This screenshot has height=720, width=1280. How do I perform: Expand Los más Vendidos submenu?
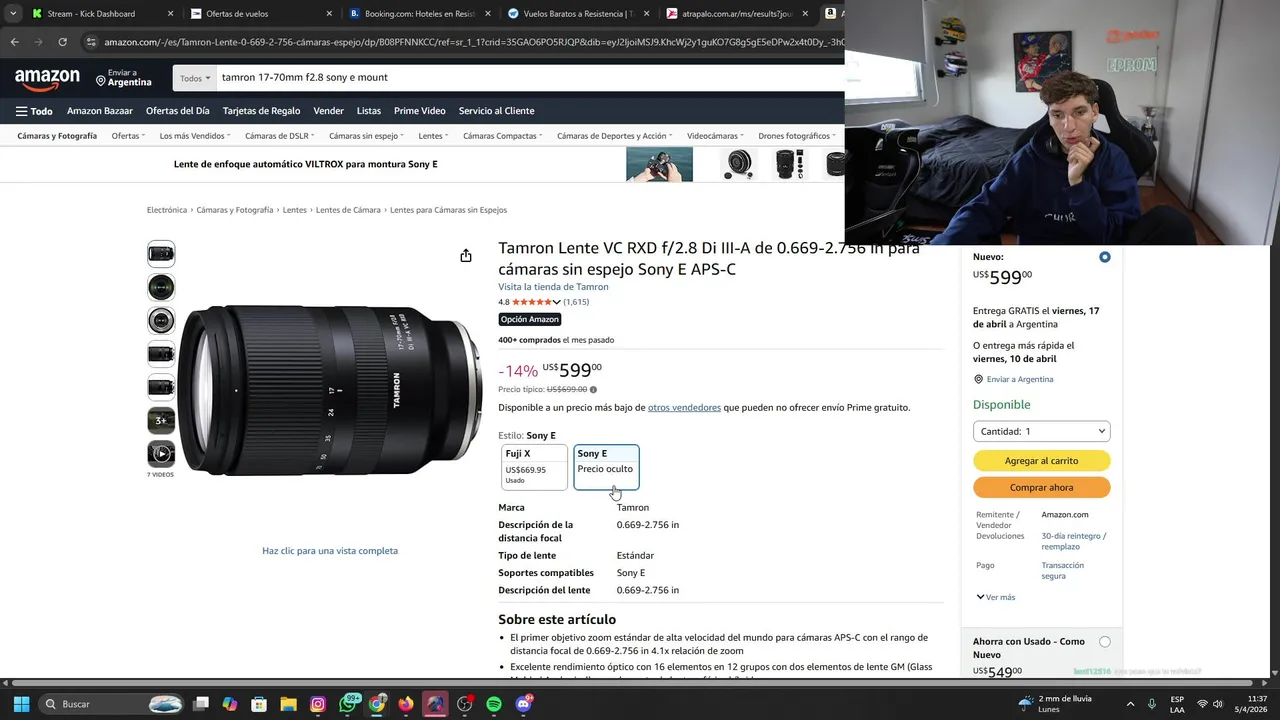(x=194, y=136)
